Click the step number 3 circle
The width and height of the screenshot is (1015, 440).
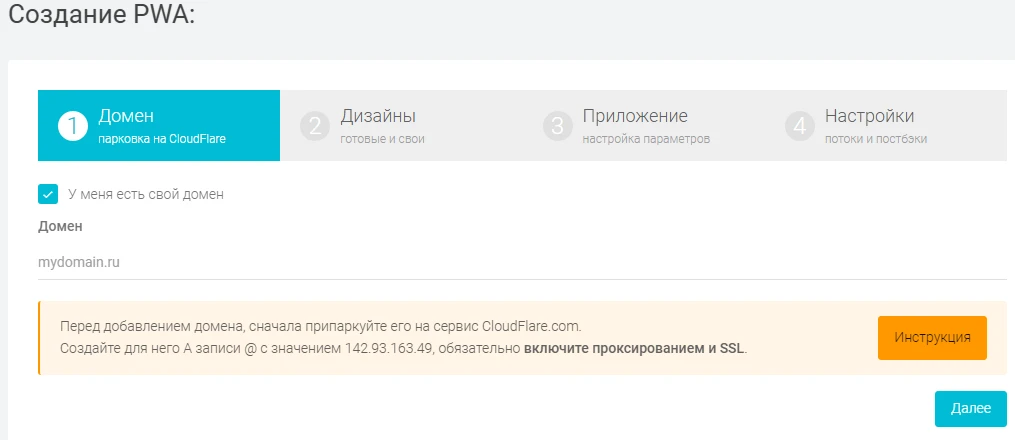pyautogui.click(x=557, y=126)
